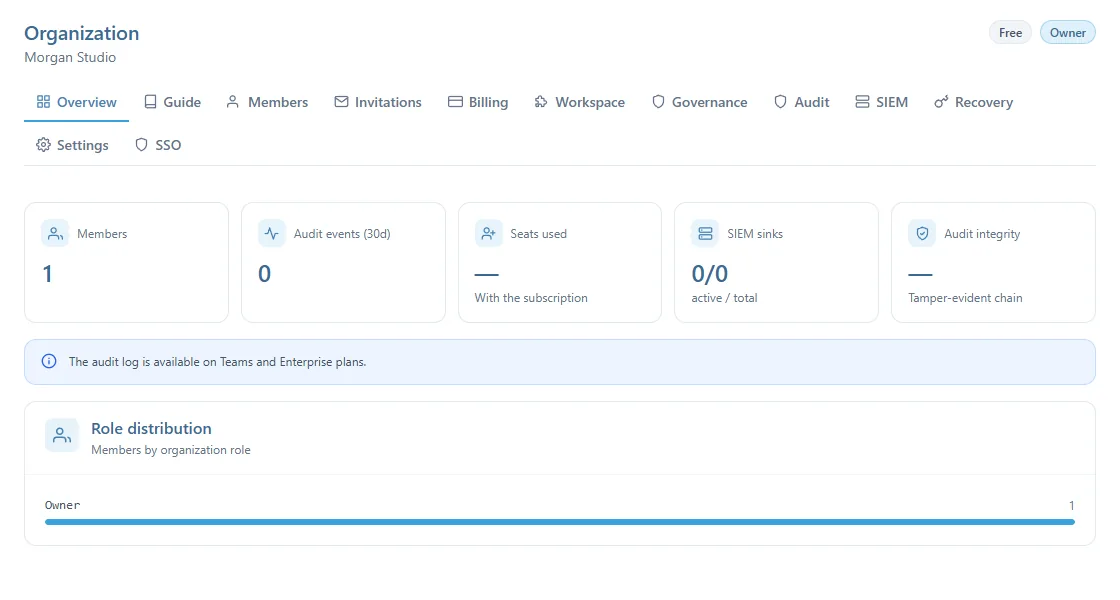Select the SSO tab
Viewport: 1120px width, 600px height.
[x=158, y=145]
